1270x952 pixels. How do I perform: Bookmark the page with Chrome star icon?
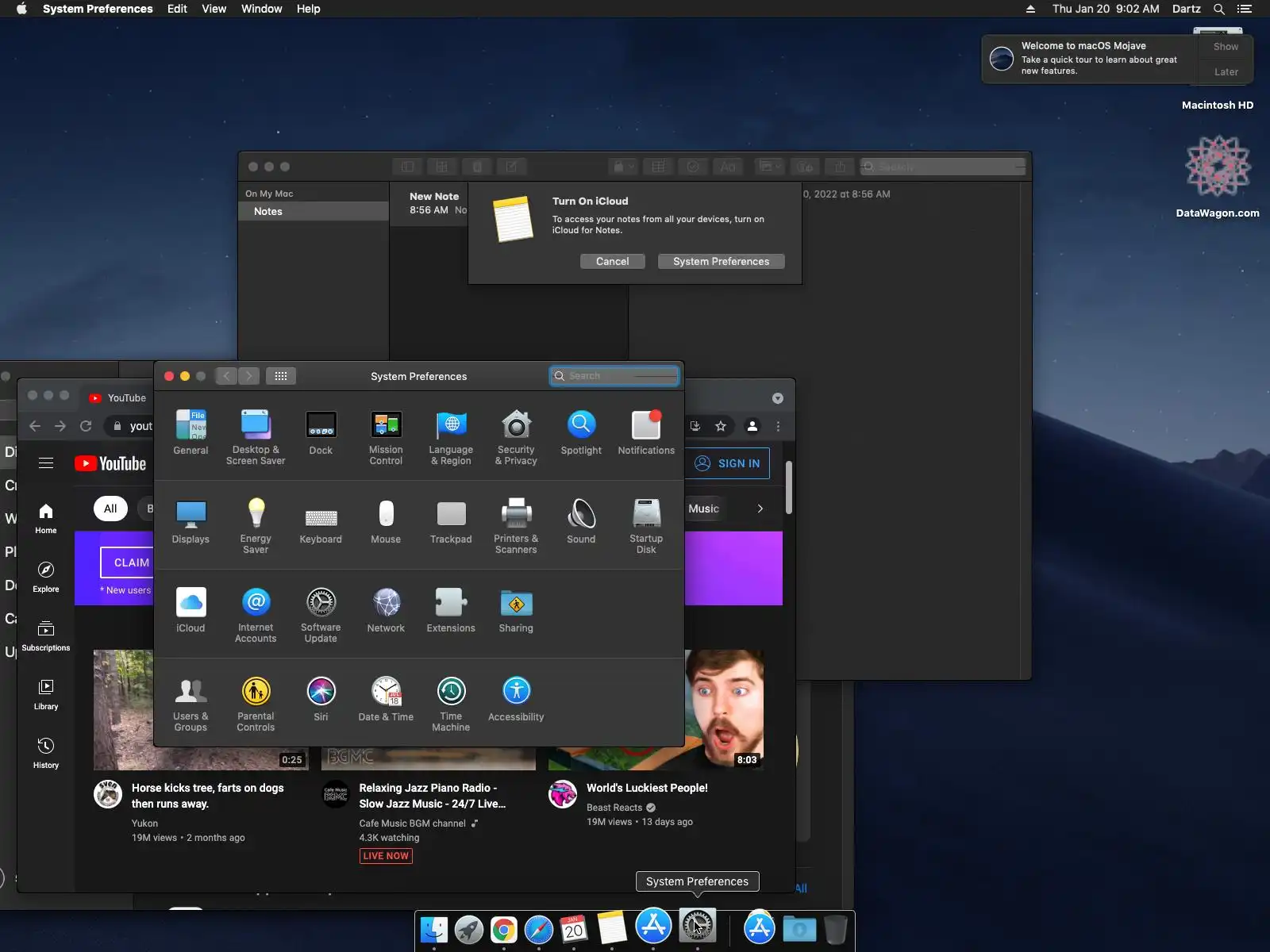tap(721, 426)
